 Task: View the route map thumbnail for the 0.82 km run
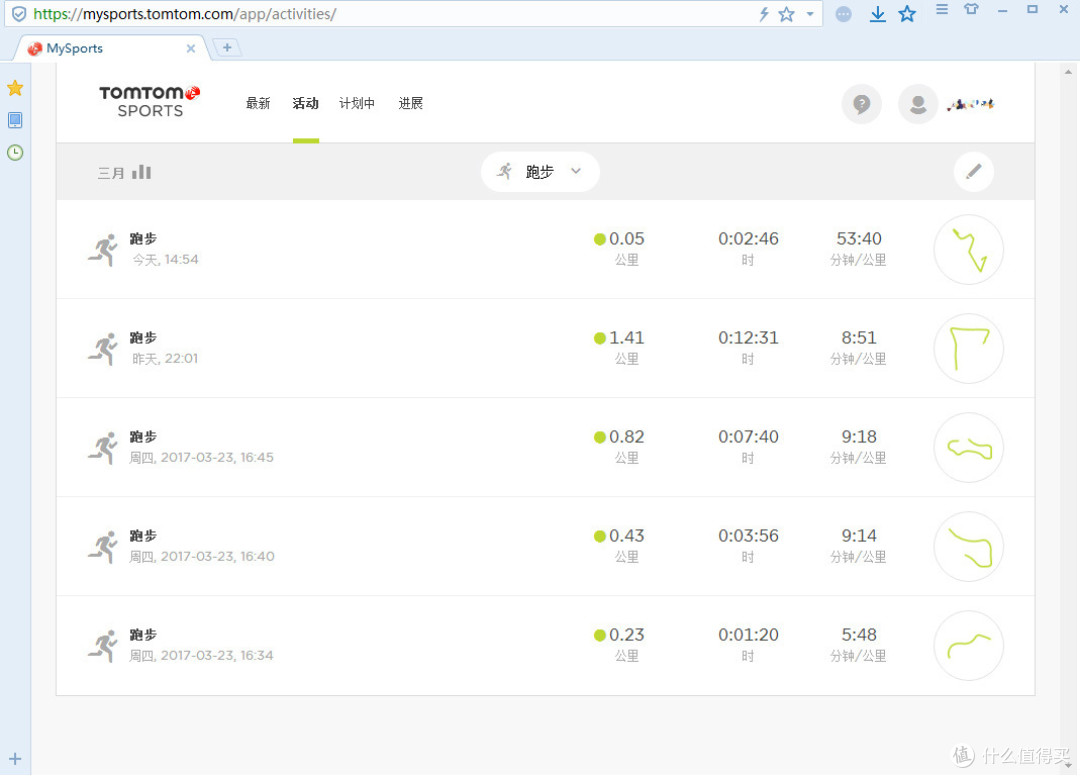click(x=968, y=448)
